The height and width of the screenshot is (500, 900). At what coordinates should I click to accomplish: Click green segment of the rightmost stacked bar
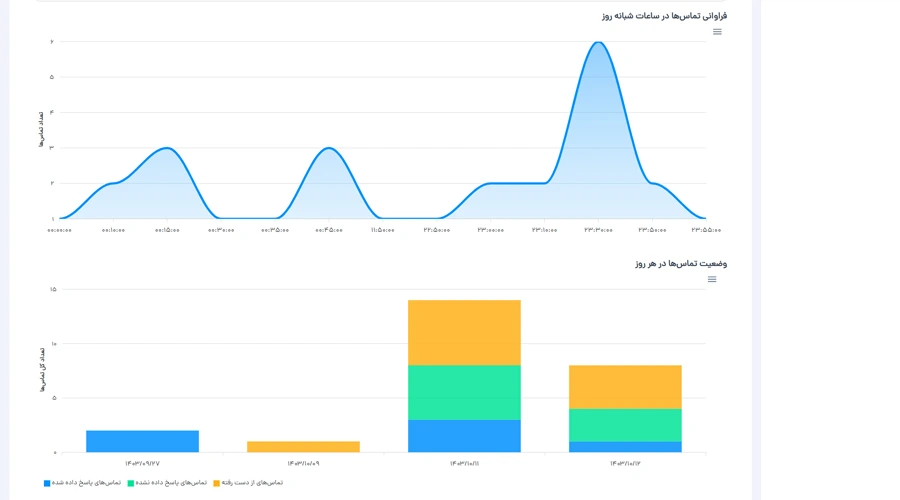(x=625, y=425)
